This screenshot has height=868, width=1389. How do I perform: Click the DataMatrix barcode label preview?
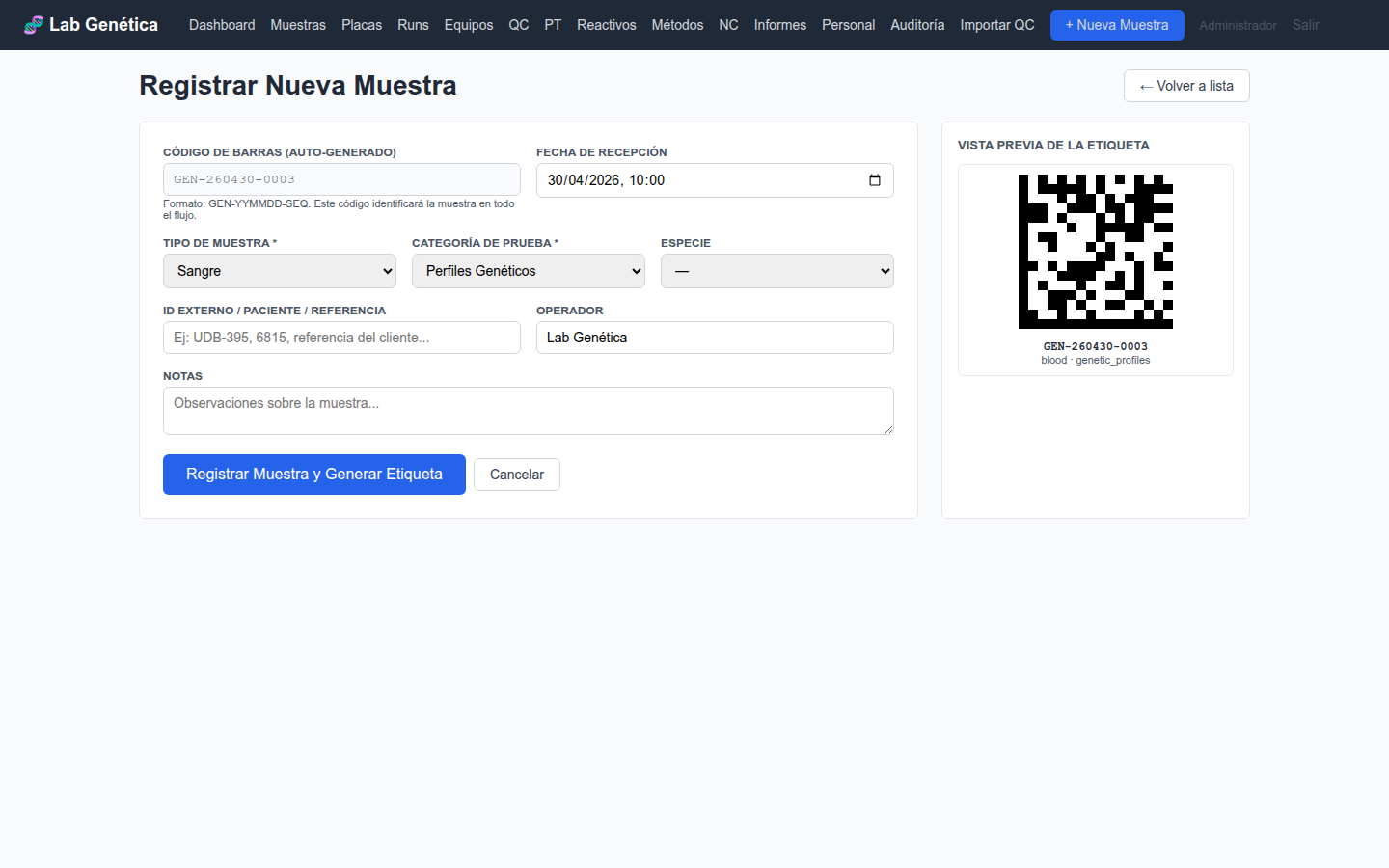pyautogui.click(x=1096, y=252)
